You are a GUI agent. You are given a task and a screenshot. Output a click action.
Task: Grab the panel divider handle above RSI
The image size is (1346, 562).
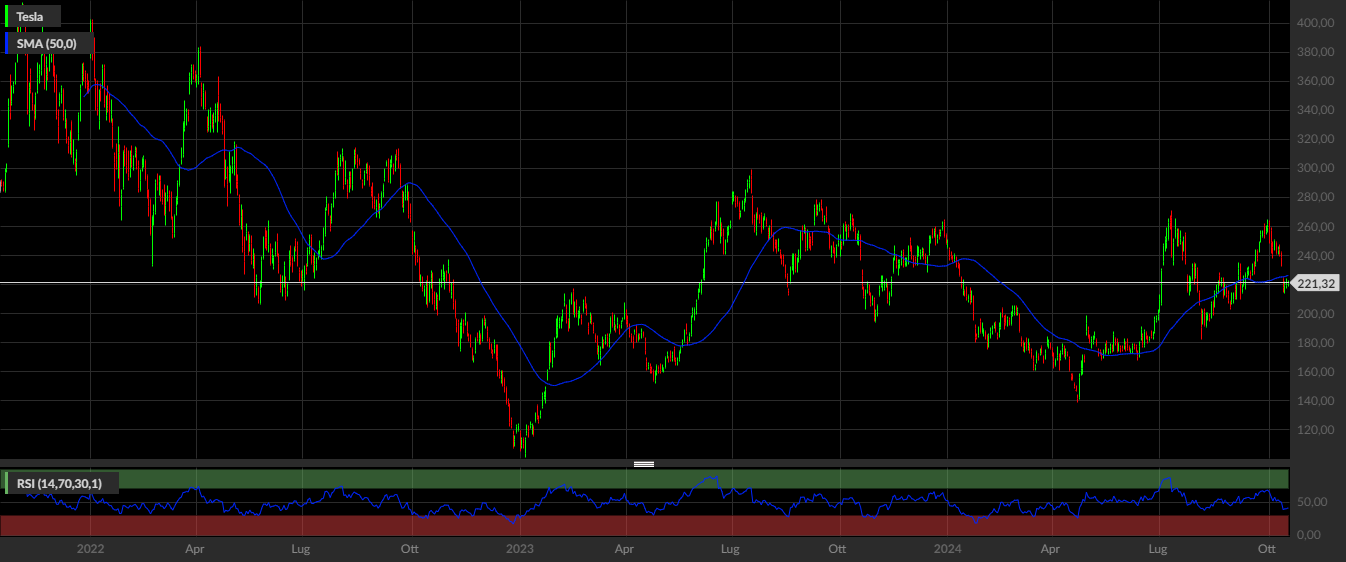(x=644, y=464)
